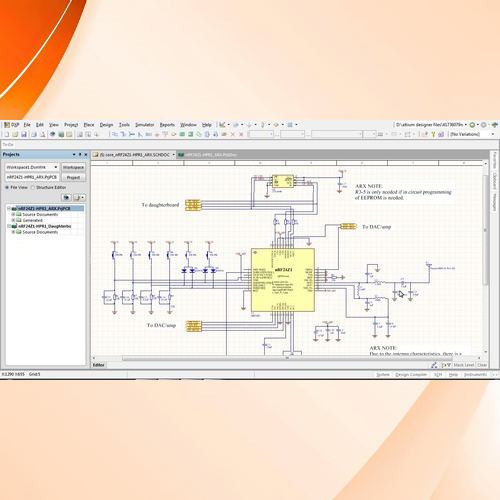This screenshot has height=500, width=500.
Task: Create a new document with toolbar icon
Action: (x=7, y=134)
